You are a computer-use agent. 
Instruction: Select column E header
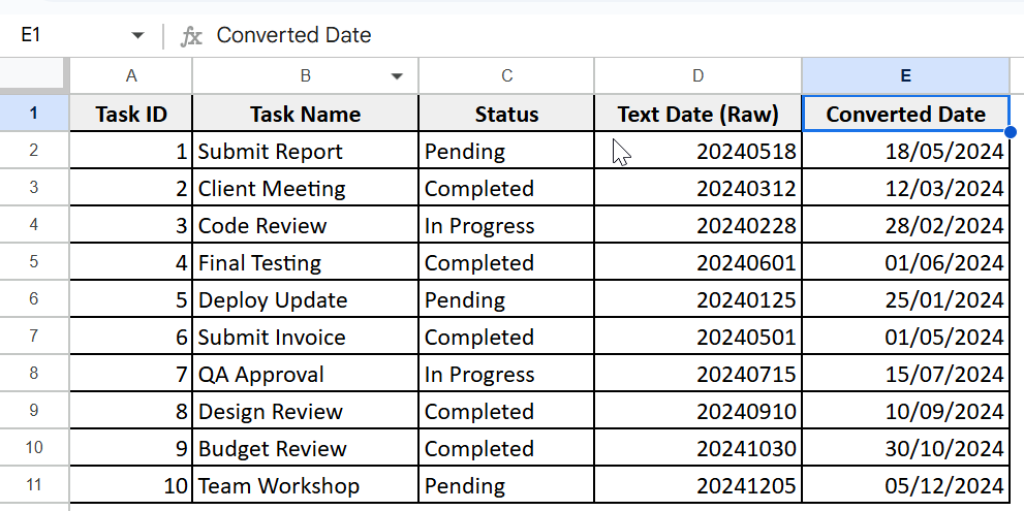905,76
